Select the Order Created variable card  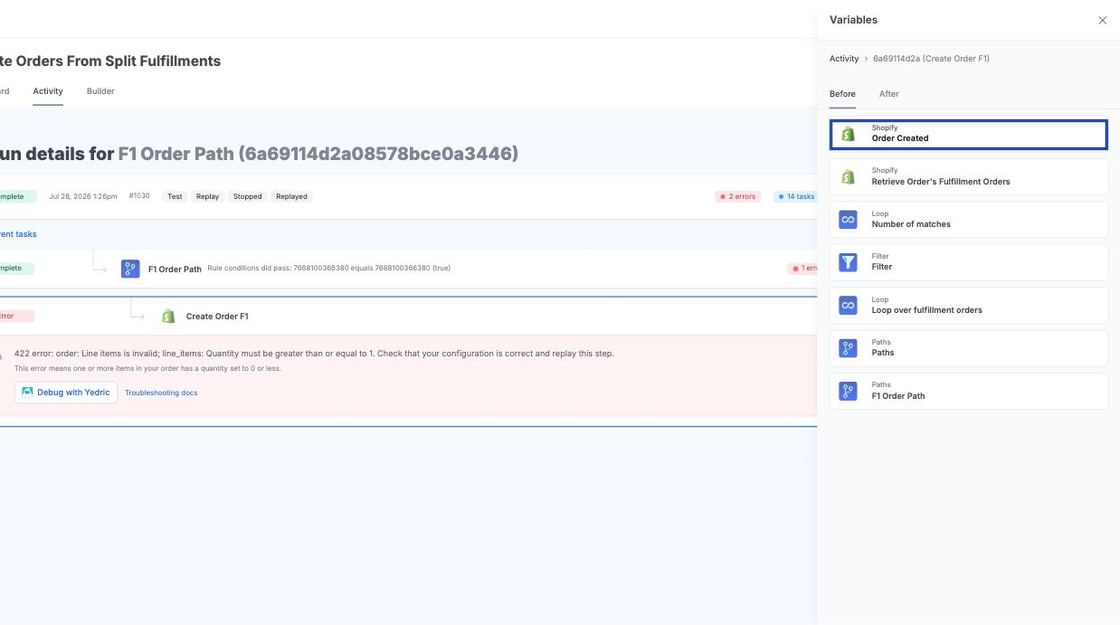tap(969, 134)
